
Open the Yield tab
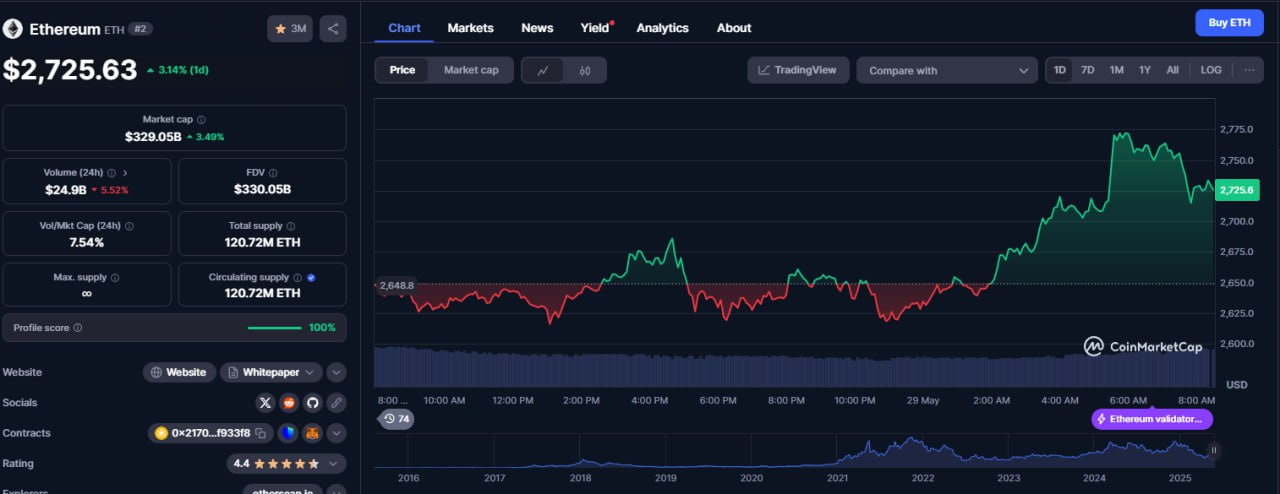[595, 28]
